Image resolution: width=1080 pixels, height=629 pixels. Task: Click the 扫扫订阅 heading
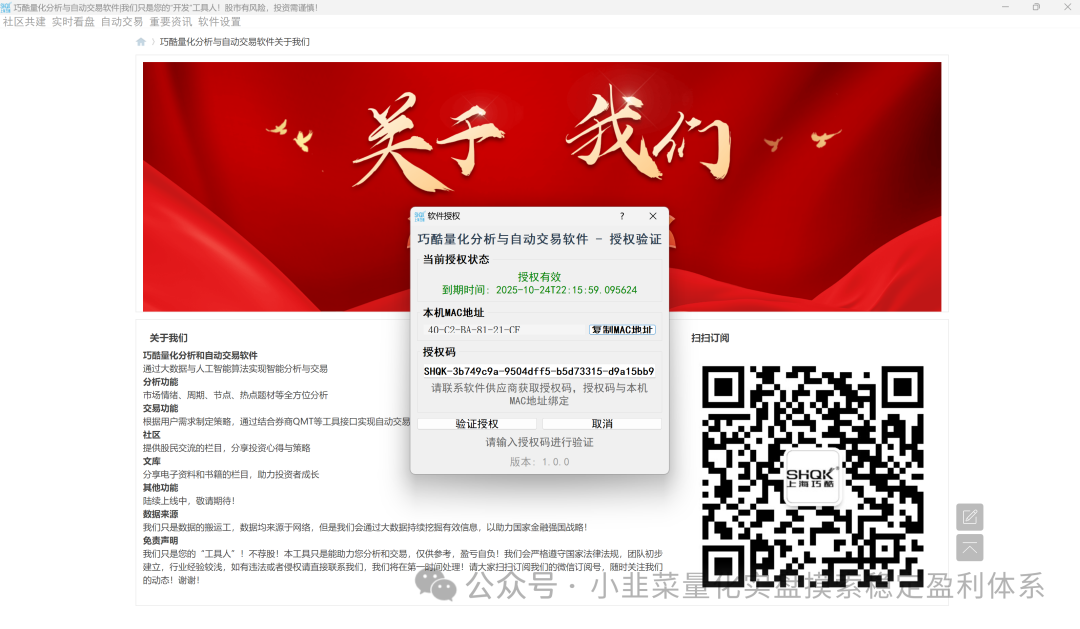[x=710, y=338]
